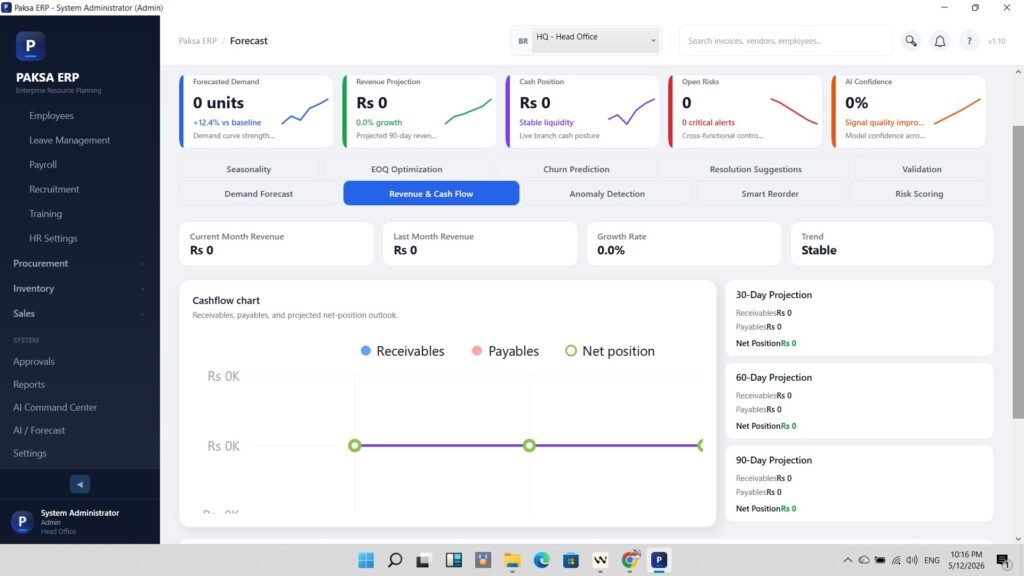Open the Cash Position card
Screen dimensions: 1024x576
[583, 111]
